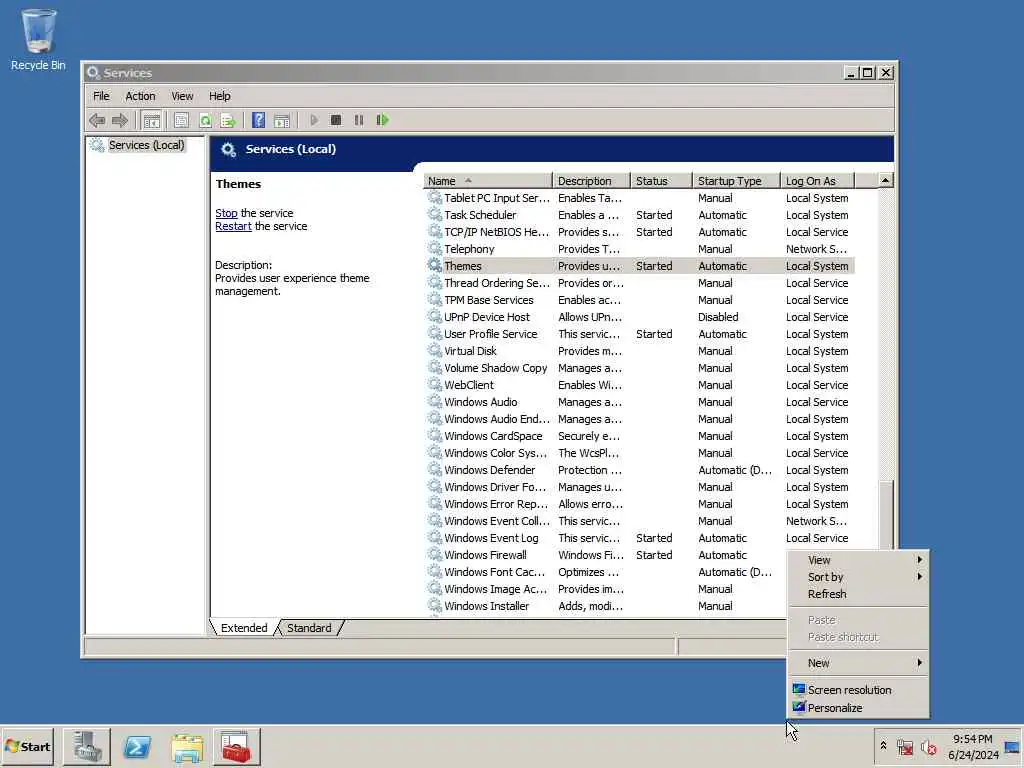Launch PowerShell from the taskbar
The width and height of the screenshot is (1024, 768).
coord(137,747)
